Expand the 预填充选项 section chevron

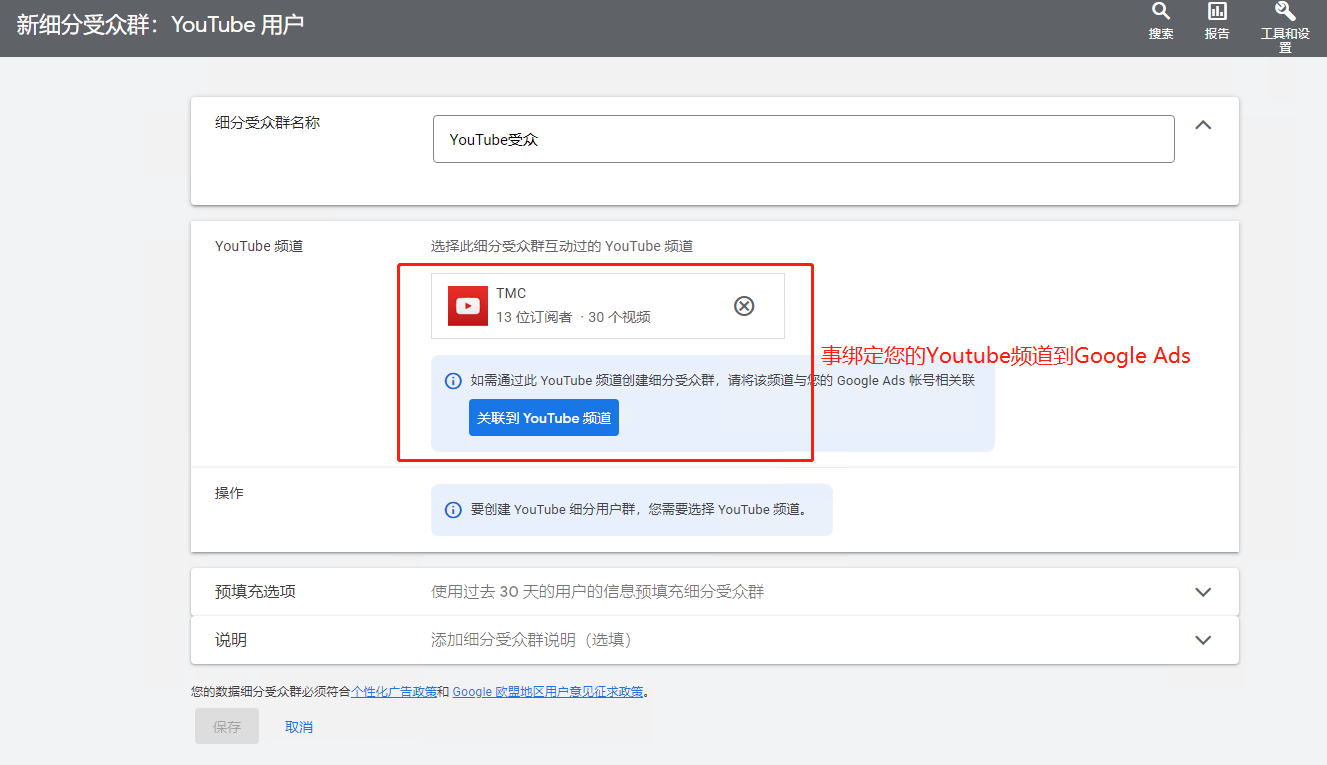1203,592
